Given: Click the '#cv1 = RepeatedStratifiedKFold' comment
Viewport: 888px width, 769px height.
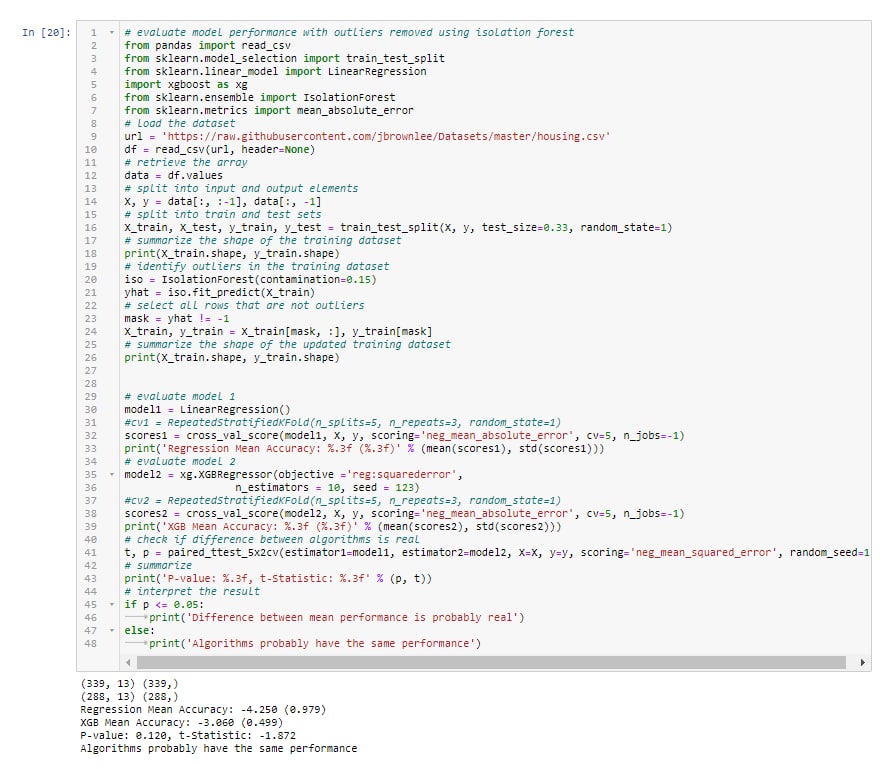Looking at the screenshot, I should click(343, 422).
